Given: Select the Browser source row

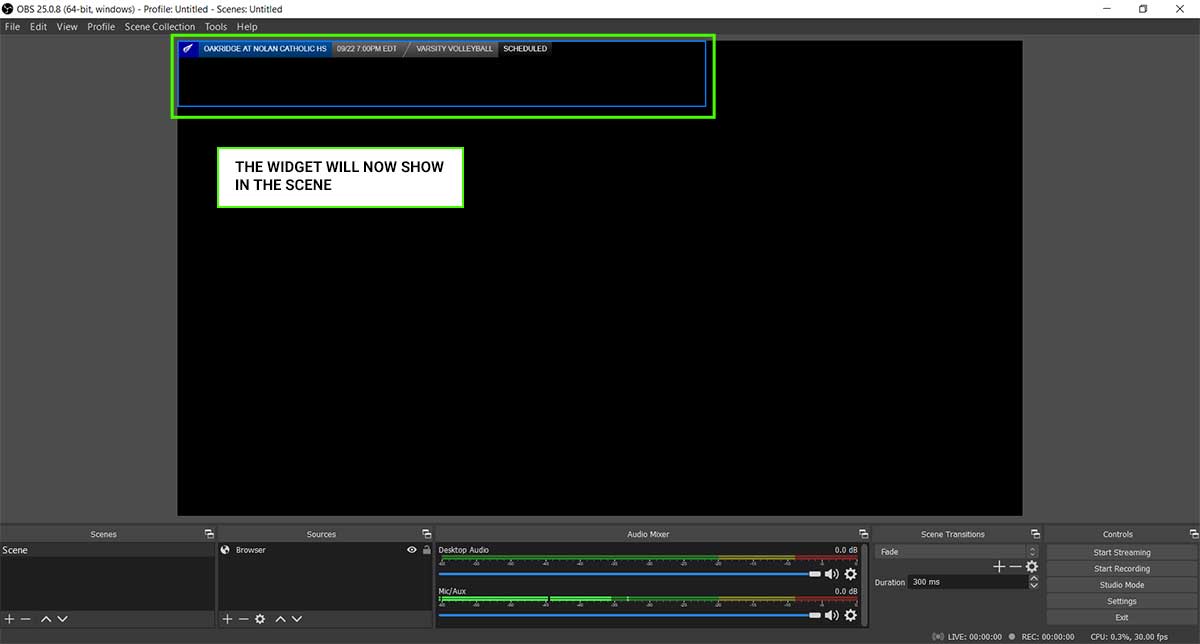Looking at the screenshot, I should (325, 550).
